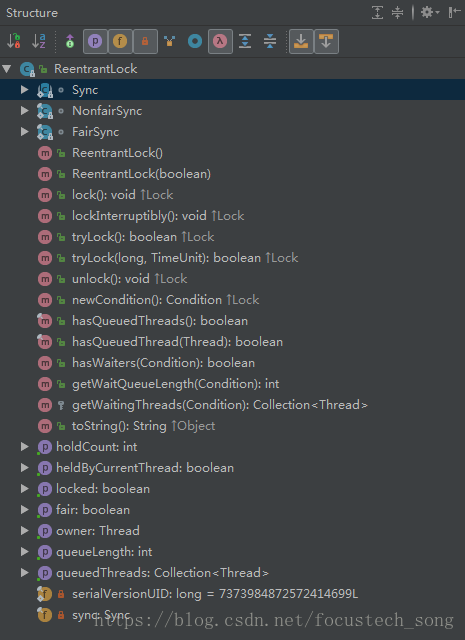Click method icon beside lock(): void
Viewport: 465px width, 640px height.
tap(45, 195)
